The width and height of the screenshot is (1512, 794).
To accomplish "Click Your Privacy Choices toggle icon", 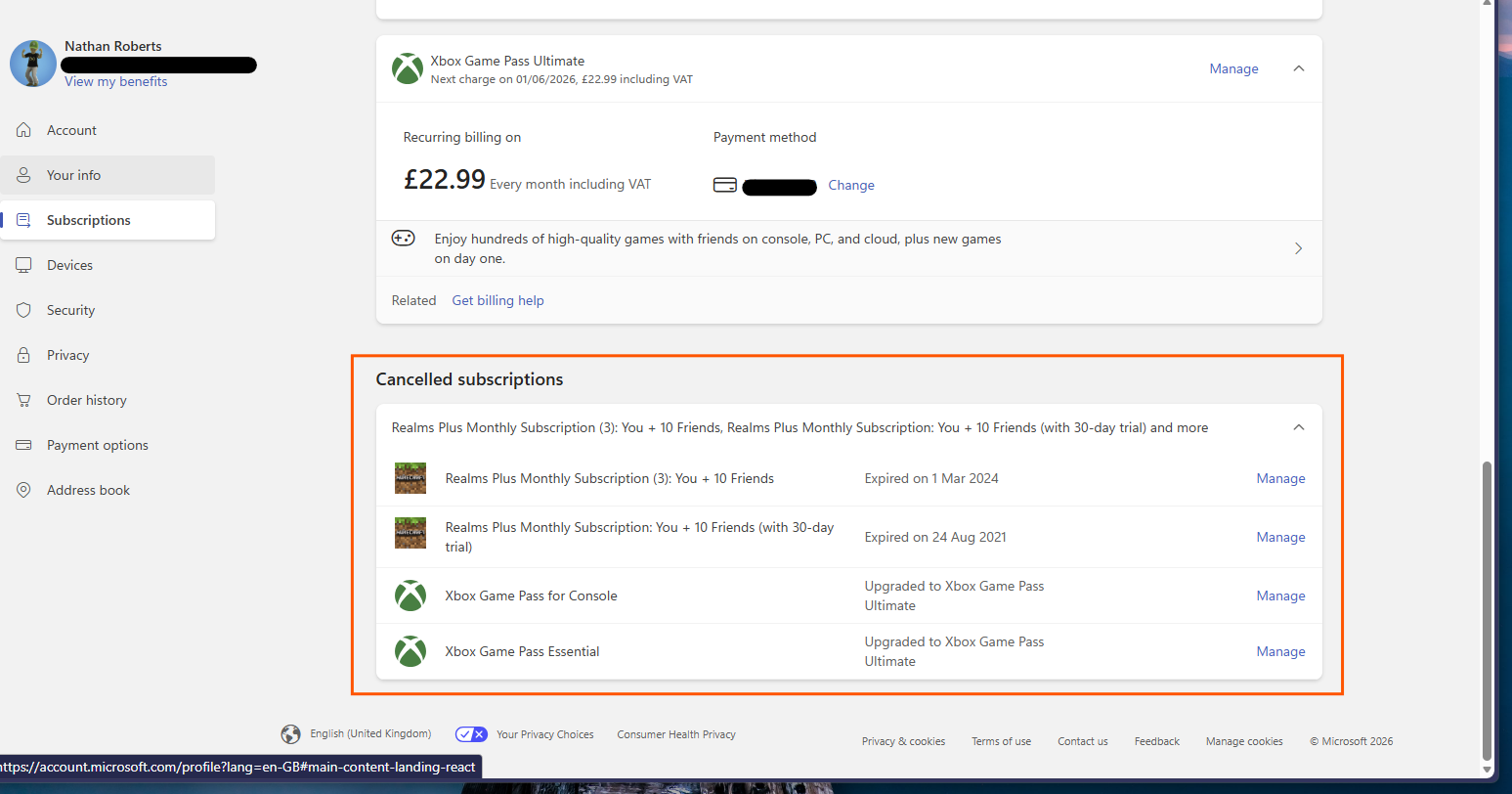I will coord(471,734).
